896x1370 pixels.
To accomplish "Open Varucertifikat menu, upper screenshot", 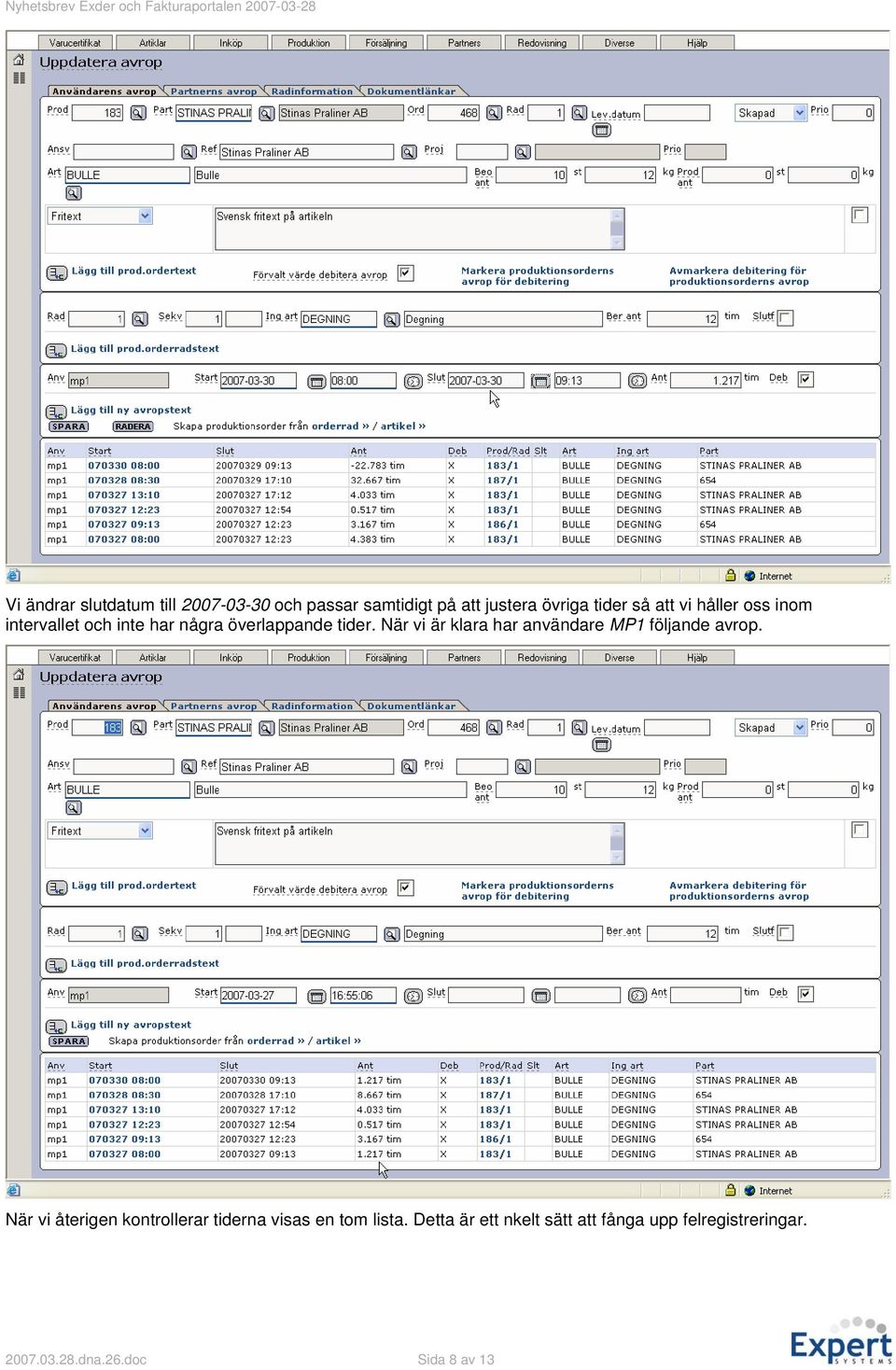I will click(75, 43).
